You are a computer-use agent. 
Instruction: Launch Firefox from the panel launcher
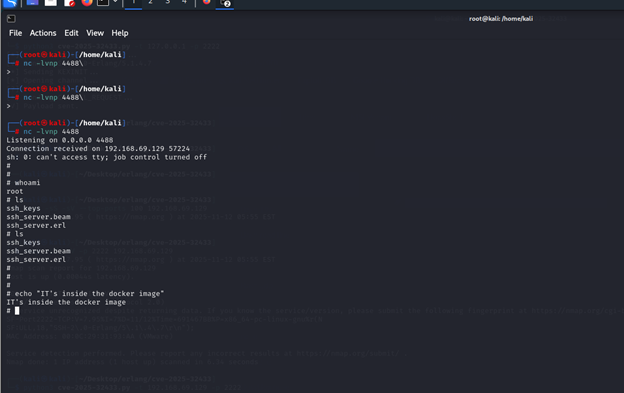87,3
